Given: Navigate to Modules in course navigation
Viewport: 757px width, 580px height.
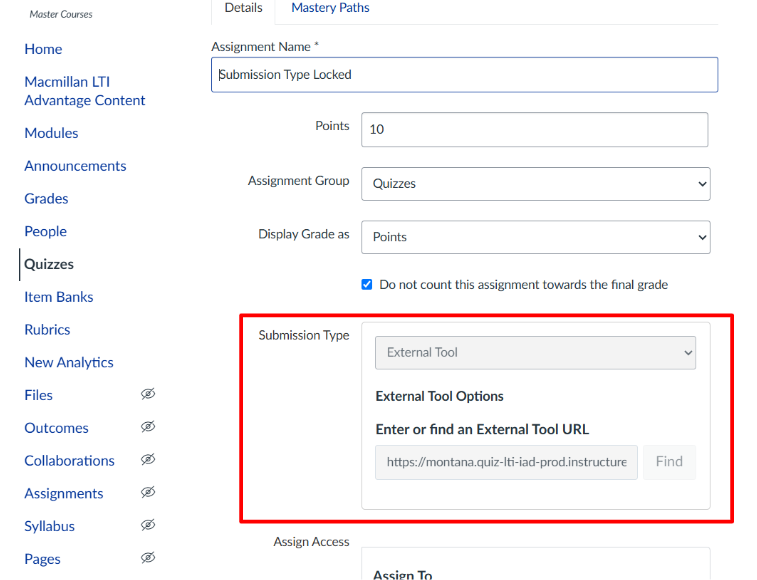Looking at the screenshot, I should click(x=51, y=133).
